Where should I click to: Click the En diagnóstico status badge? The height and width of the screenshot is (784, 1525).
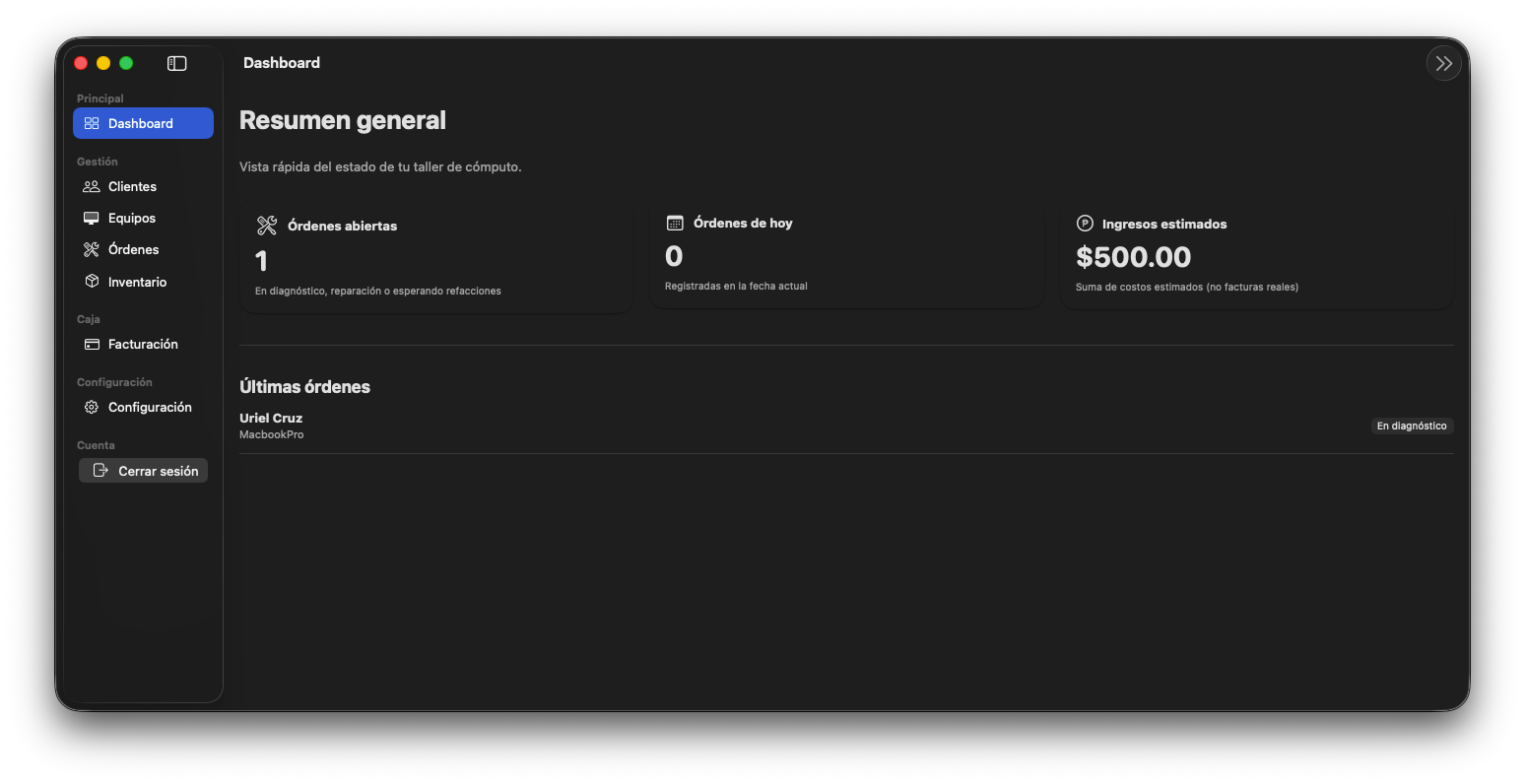[x=1411, y=425]
